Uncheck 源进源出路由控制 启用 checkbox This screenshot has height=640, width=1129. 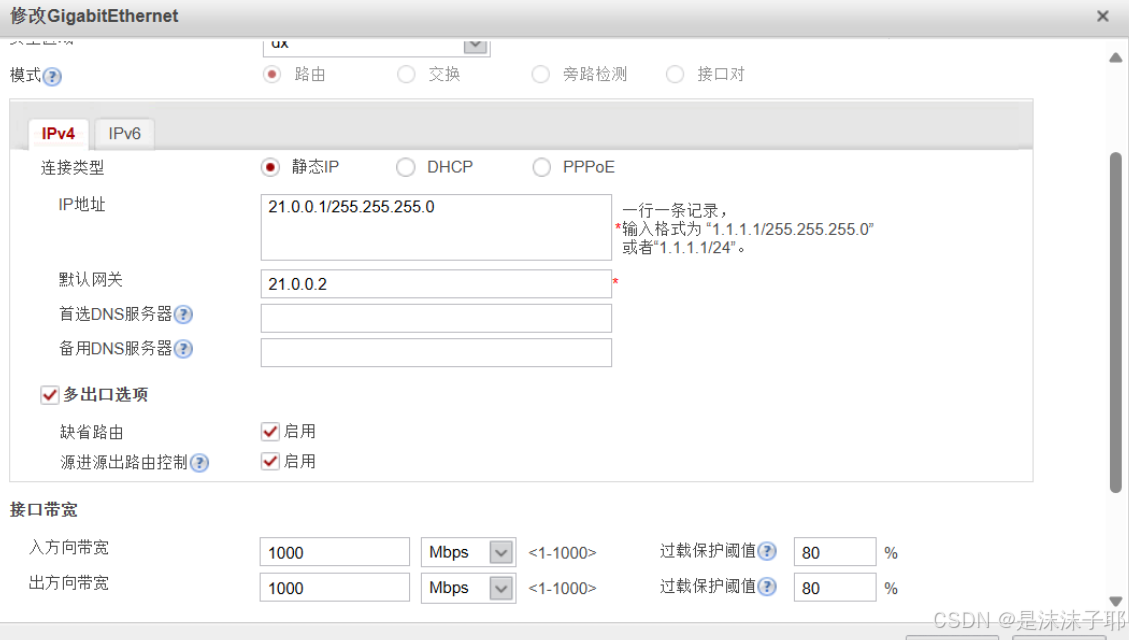(270, 461)
